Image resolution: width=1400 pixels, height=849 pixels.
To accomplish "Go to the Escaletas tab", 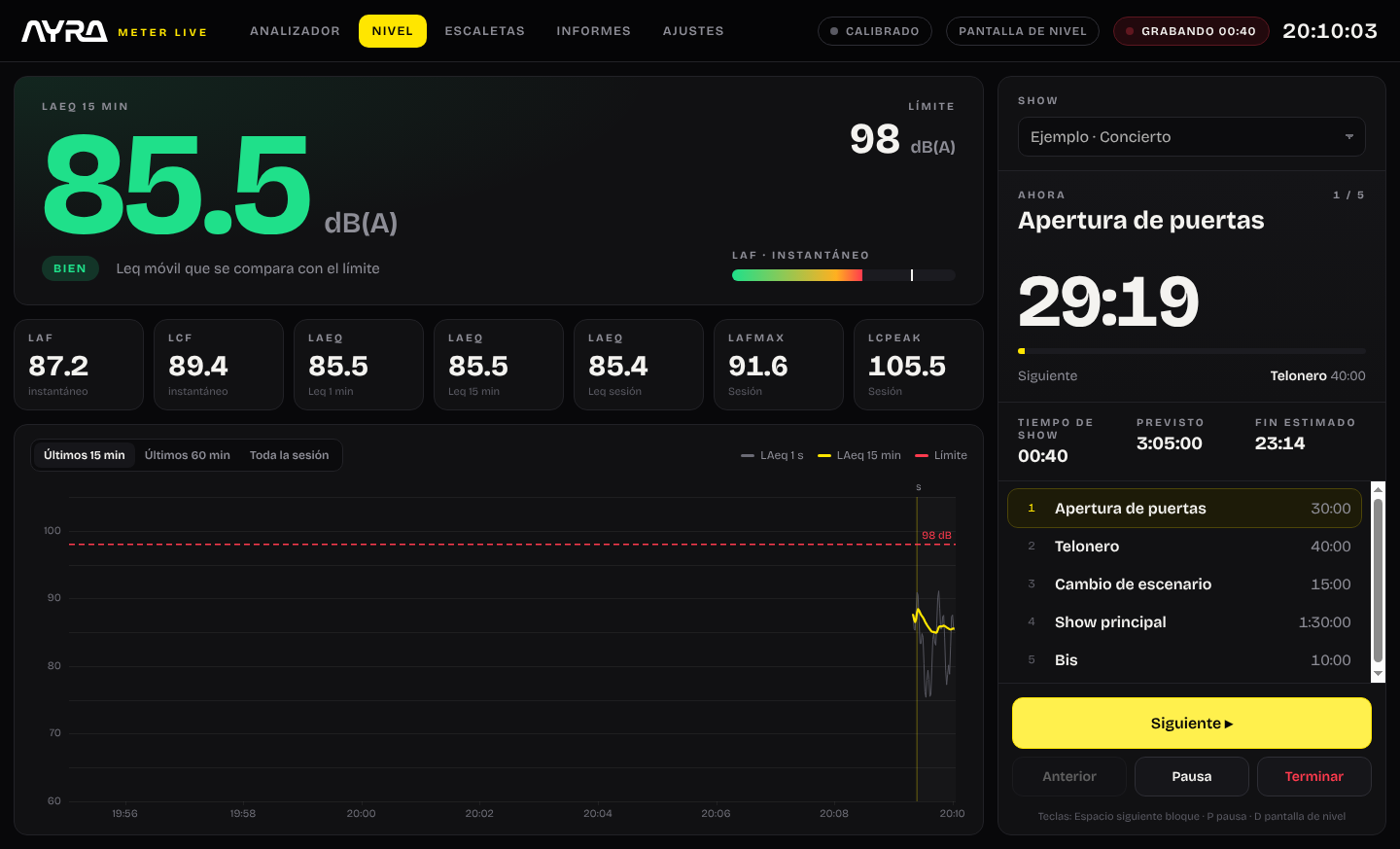I will tap(485, 31).
